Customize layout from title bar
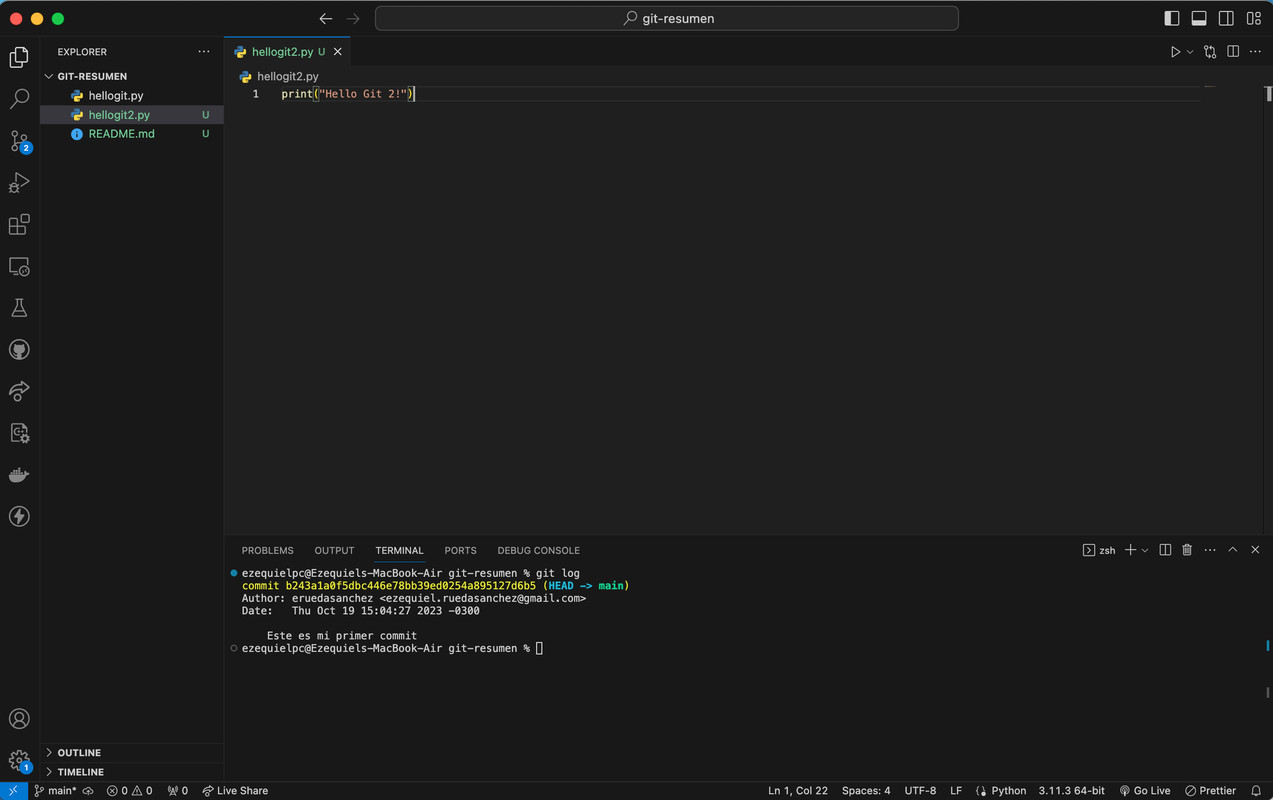 [1254, 18]
